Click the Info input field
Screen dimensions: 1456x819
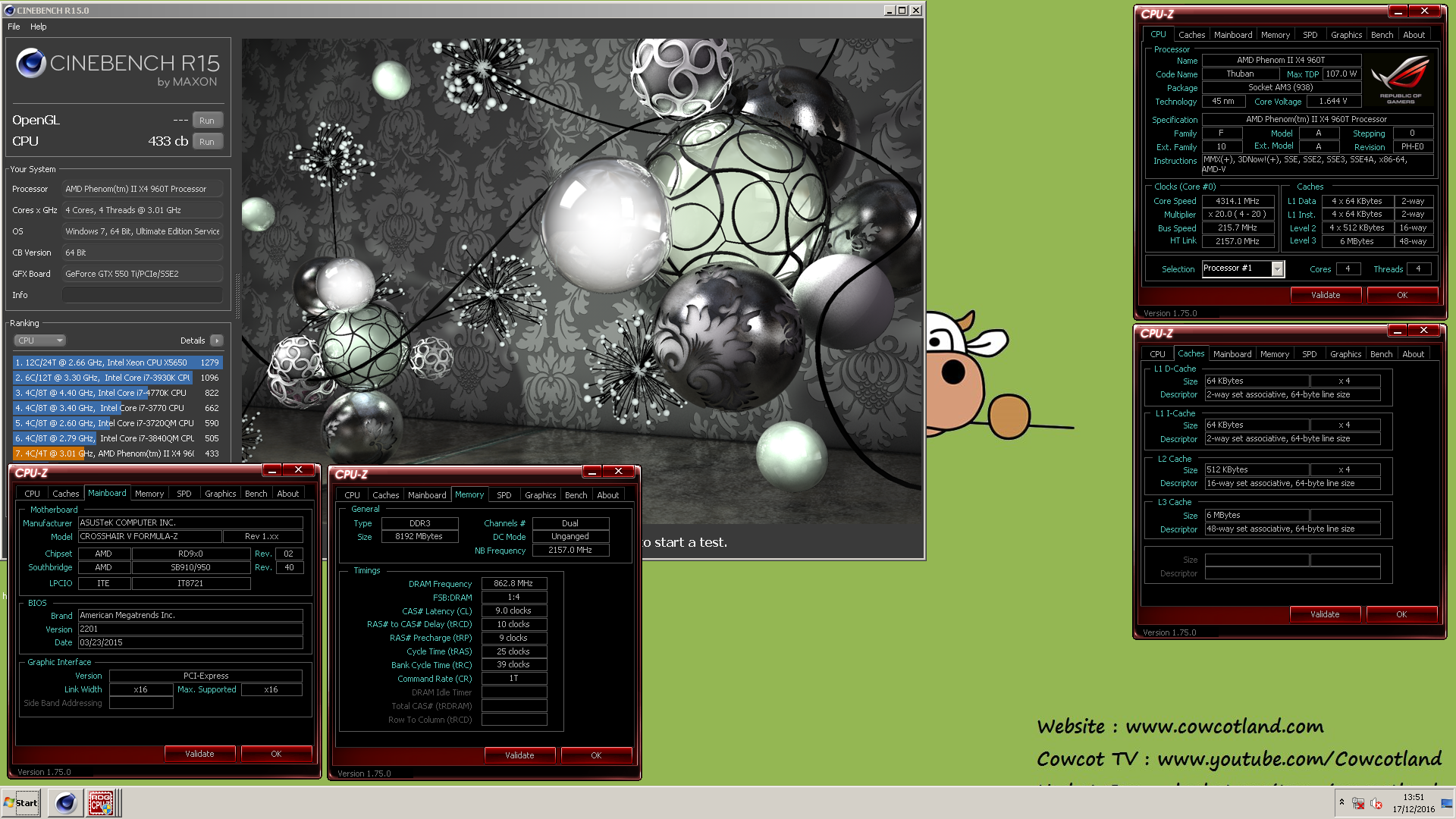pyautogui.click(x=143, y=295)
